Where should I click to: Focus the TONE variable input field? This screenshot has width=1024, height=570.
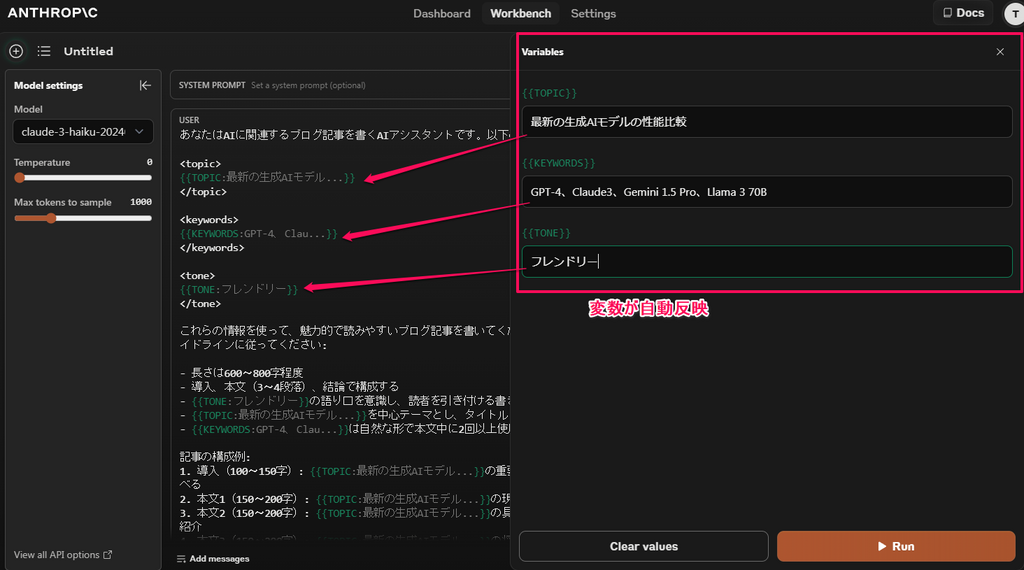point(767,262)
